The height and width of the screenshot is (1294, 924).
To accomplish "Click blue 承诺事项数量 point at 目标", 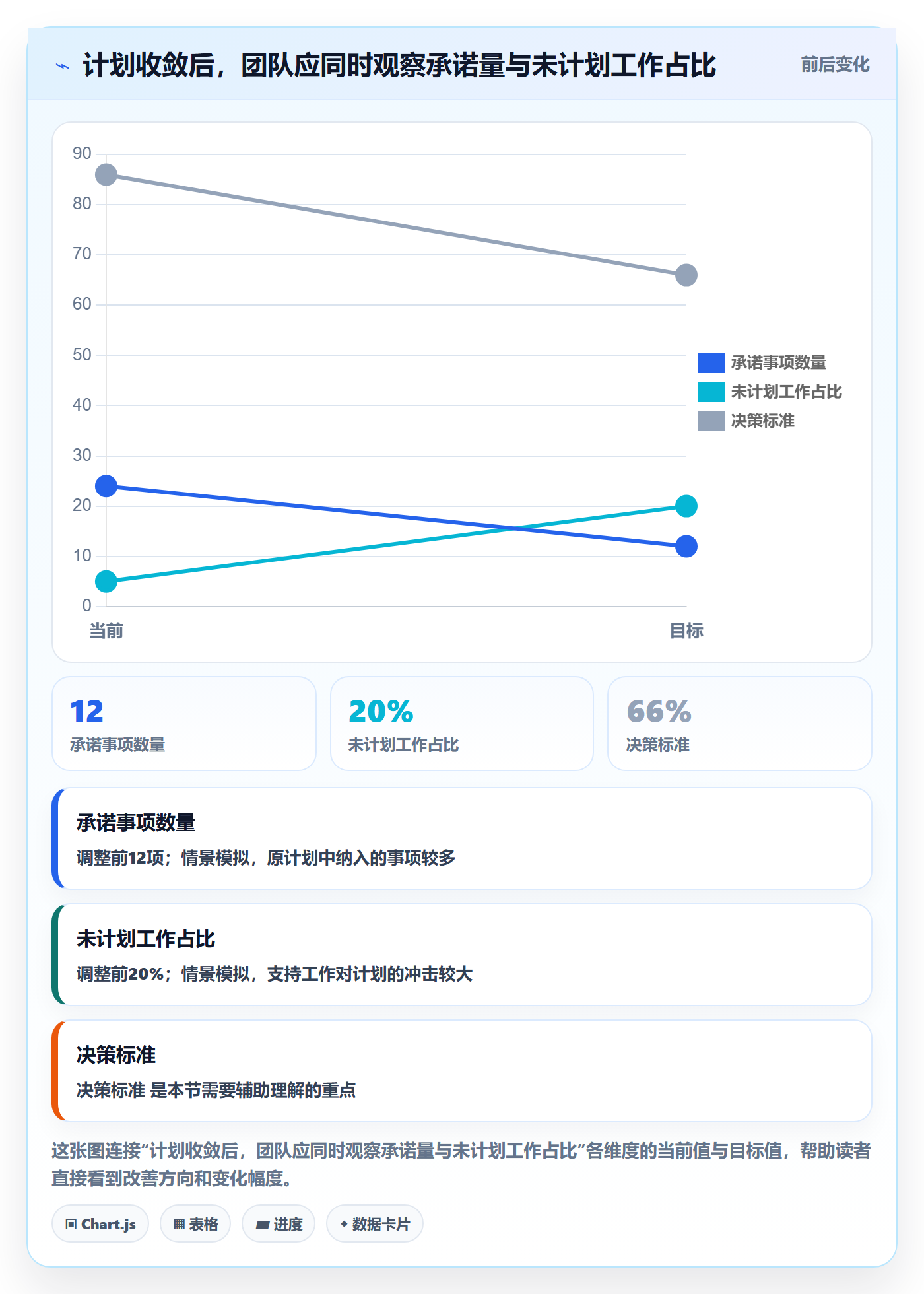I will [x=686, y=547].
